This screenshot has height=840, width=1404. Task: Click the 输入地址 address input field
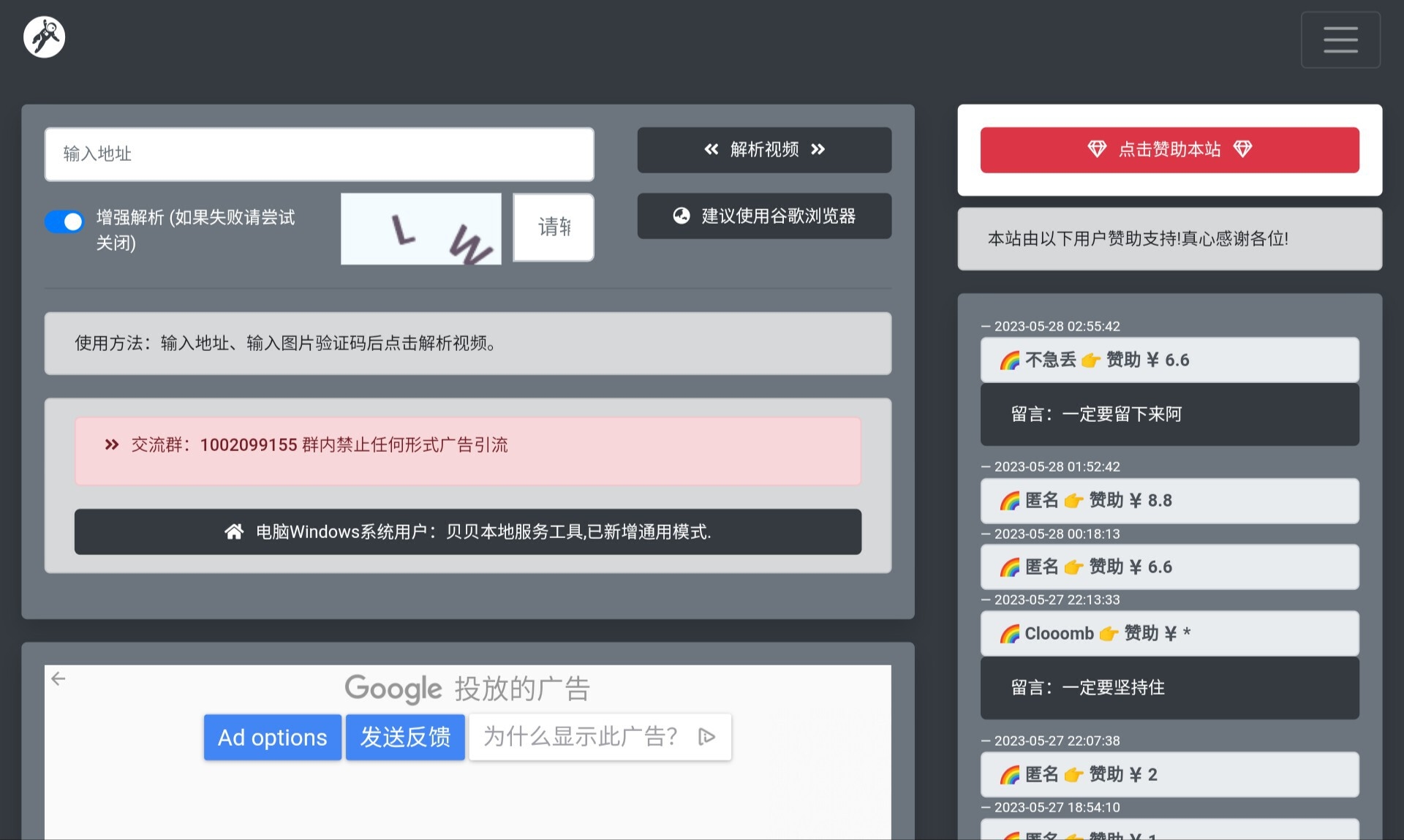click(x=320, y=154)
